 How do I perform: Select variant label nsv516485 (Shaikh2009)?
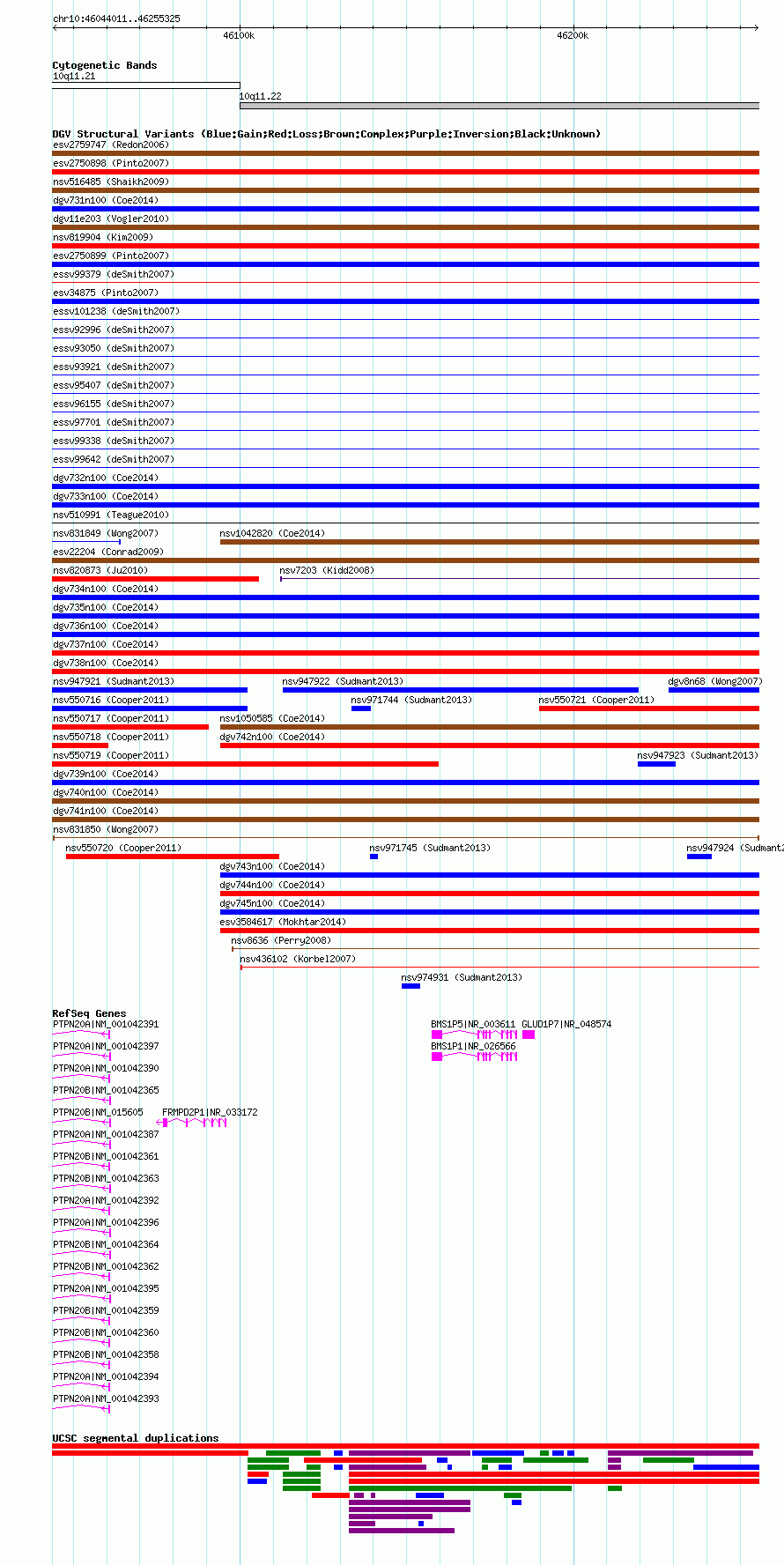[111, 182]
